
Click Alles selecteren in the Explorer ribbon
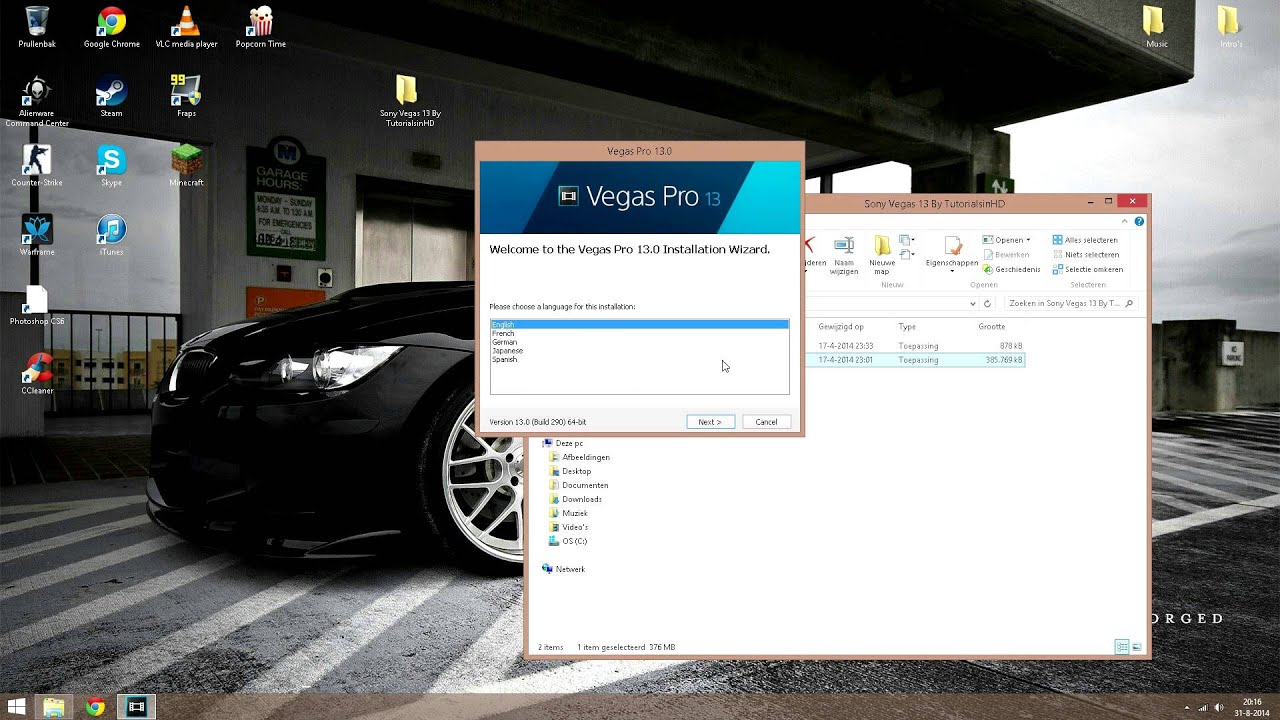pyautogui.click(x=1085, y=240)
